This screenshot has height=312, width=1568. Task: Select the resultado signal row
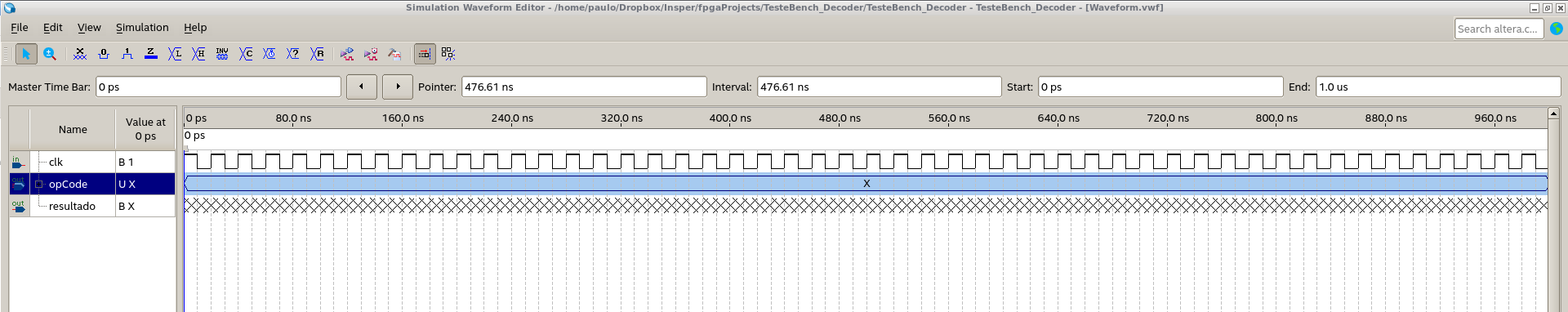pos(92,206)
